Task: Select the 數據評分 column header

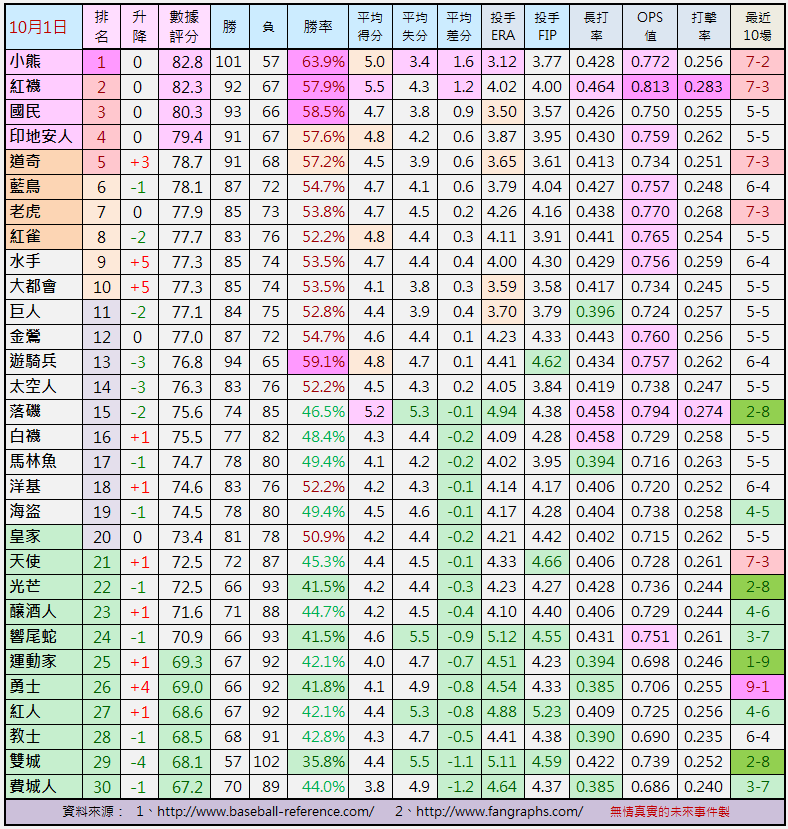Action: pos(185,27)
